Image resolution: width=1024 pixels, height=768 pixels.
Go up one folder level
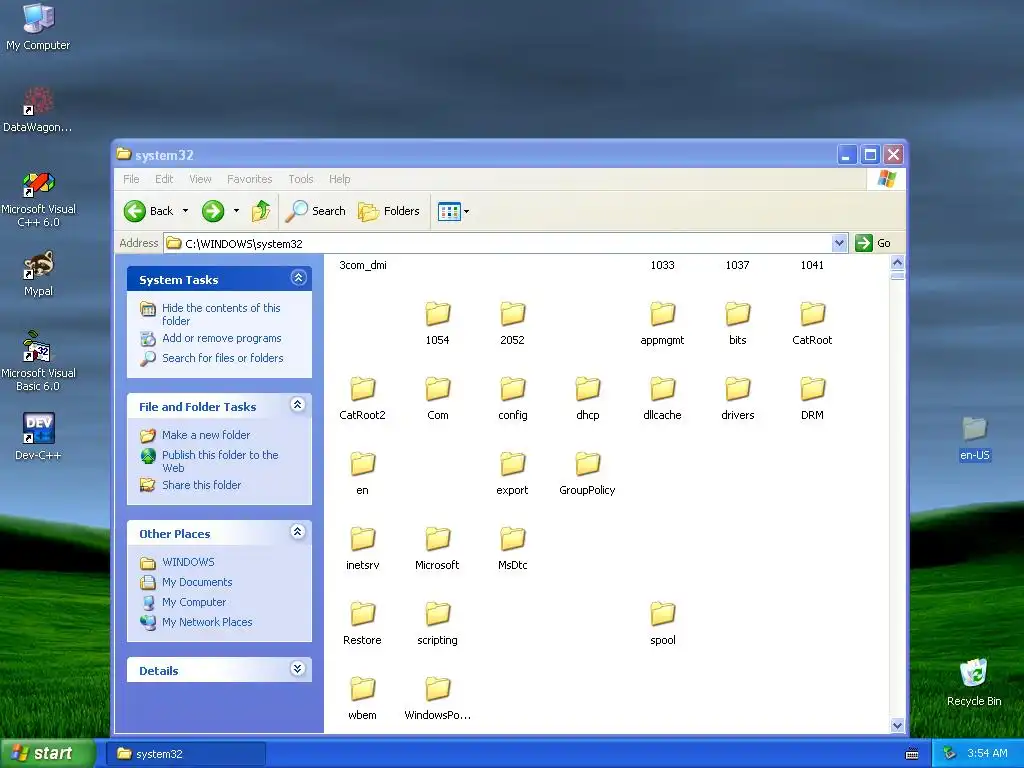[x=261, y=211]
